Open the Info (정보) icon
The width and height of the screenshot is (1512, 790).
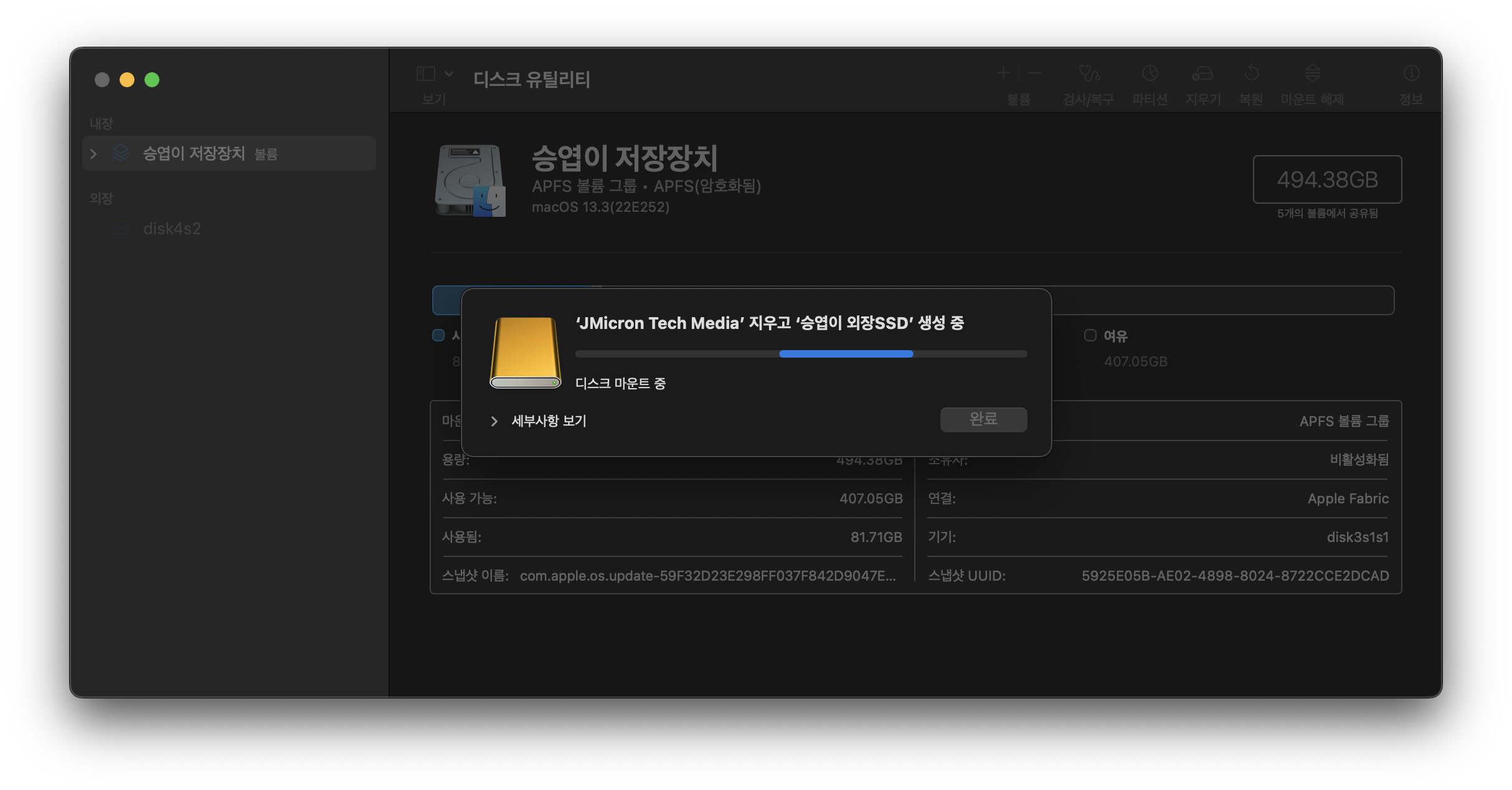(x=1411, y=74)
